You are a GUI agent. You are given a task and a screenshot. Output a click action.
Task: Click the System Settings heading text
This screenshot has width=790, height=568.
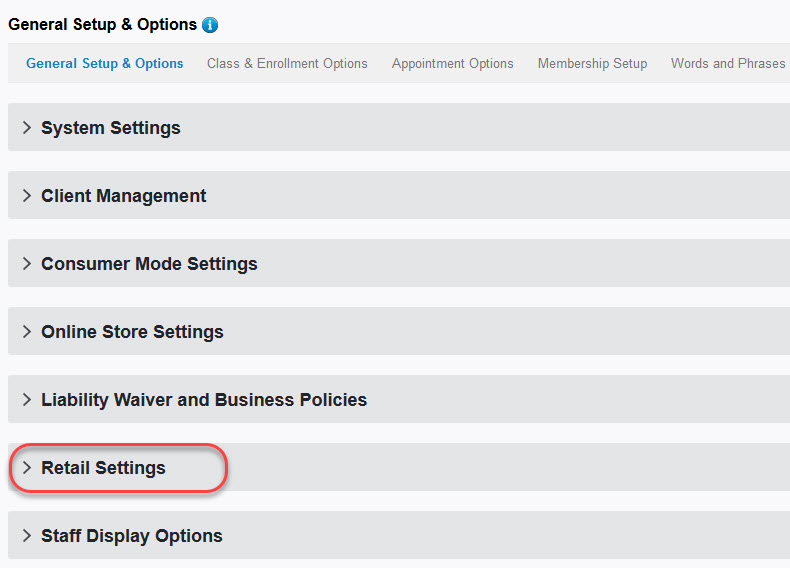pyautogui.click(x=111, y=128)
